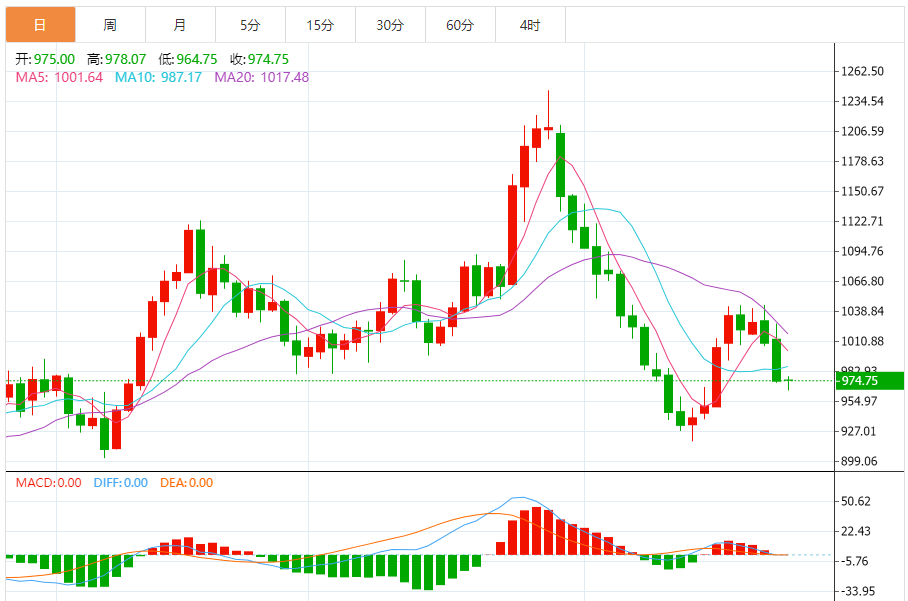Click the 22.43 MACD axis label

pos(856,532)
